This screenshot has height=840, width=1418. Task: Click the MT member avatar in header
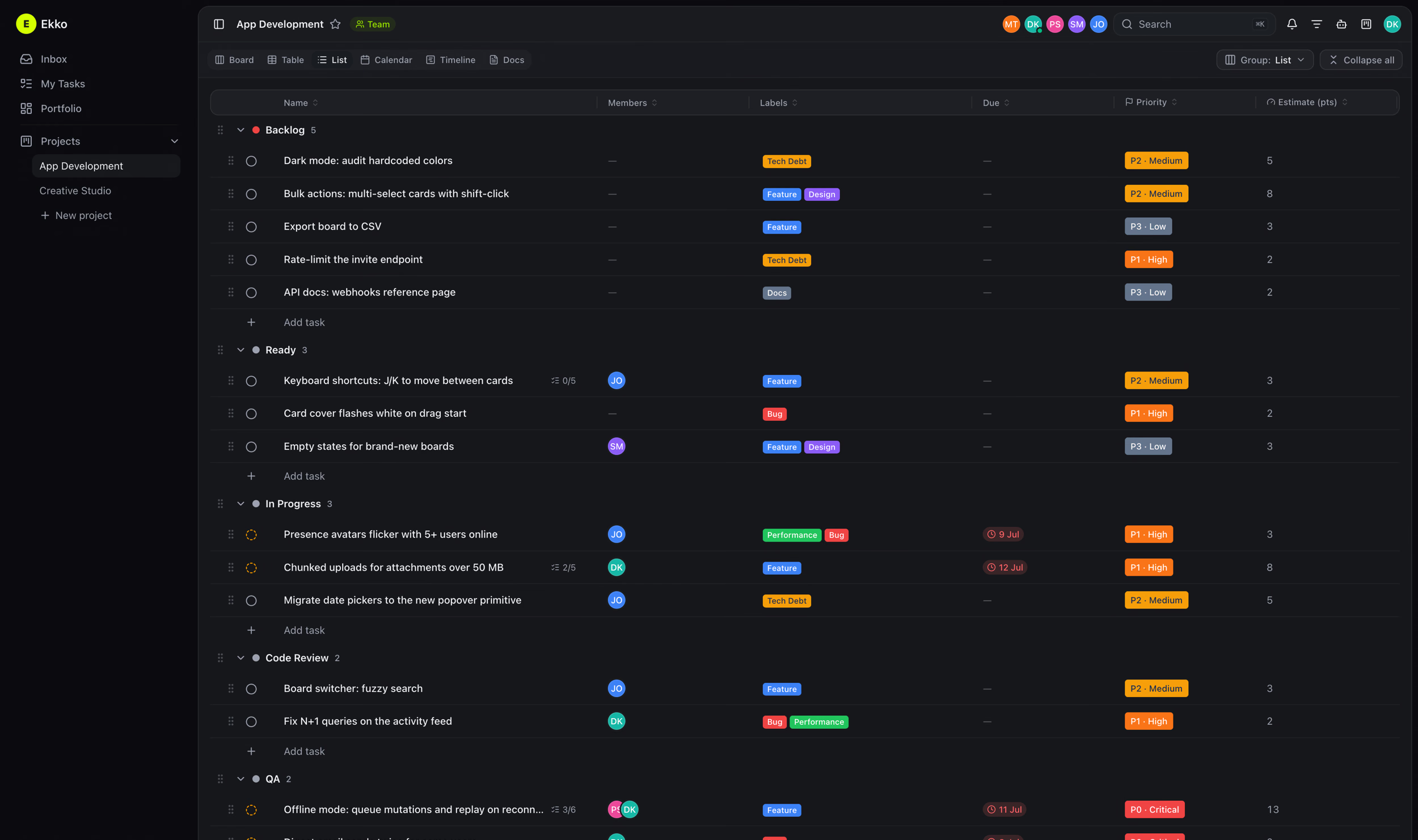tap(1011, 24)
